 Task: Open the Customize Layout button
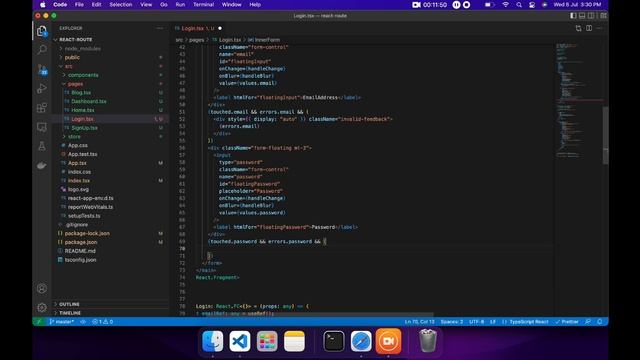(x=603, y=16)
